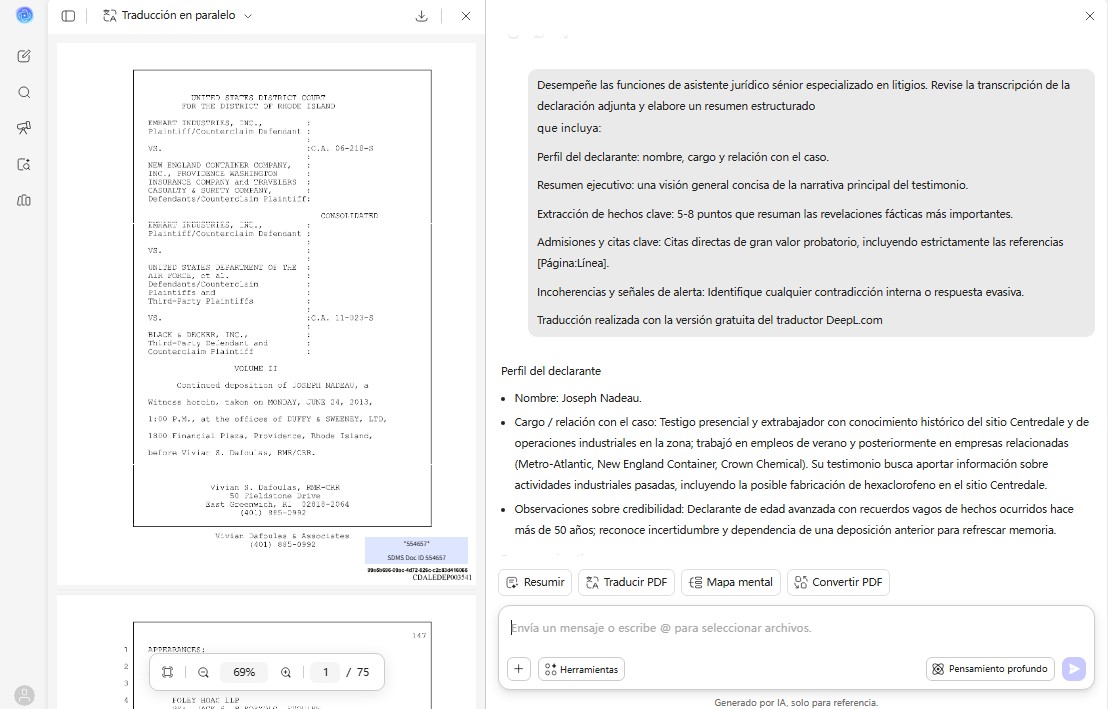The width and height of the screenshot is (1108, 709).
Task: Click the 'Nombre: Joseph Nadeau.' line
Action: point(577,398)
